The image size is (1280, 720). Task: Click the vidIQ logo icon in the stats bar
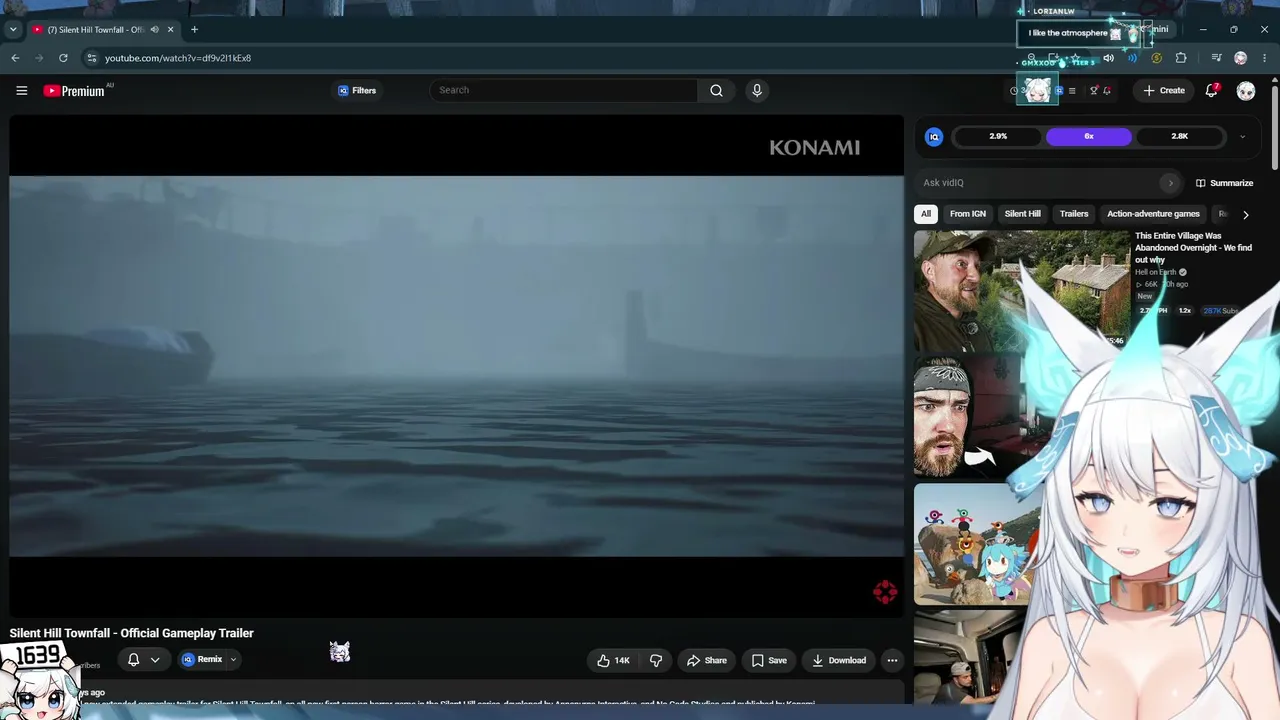click(934, 137)
